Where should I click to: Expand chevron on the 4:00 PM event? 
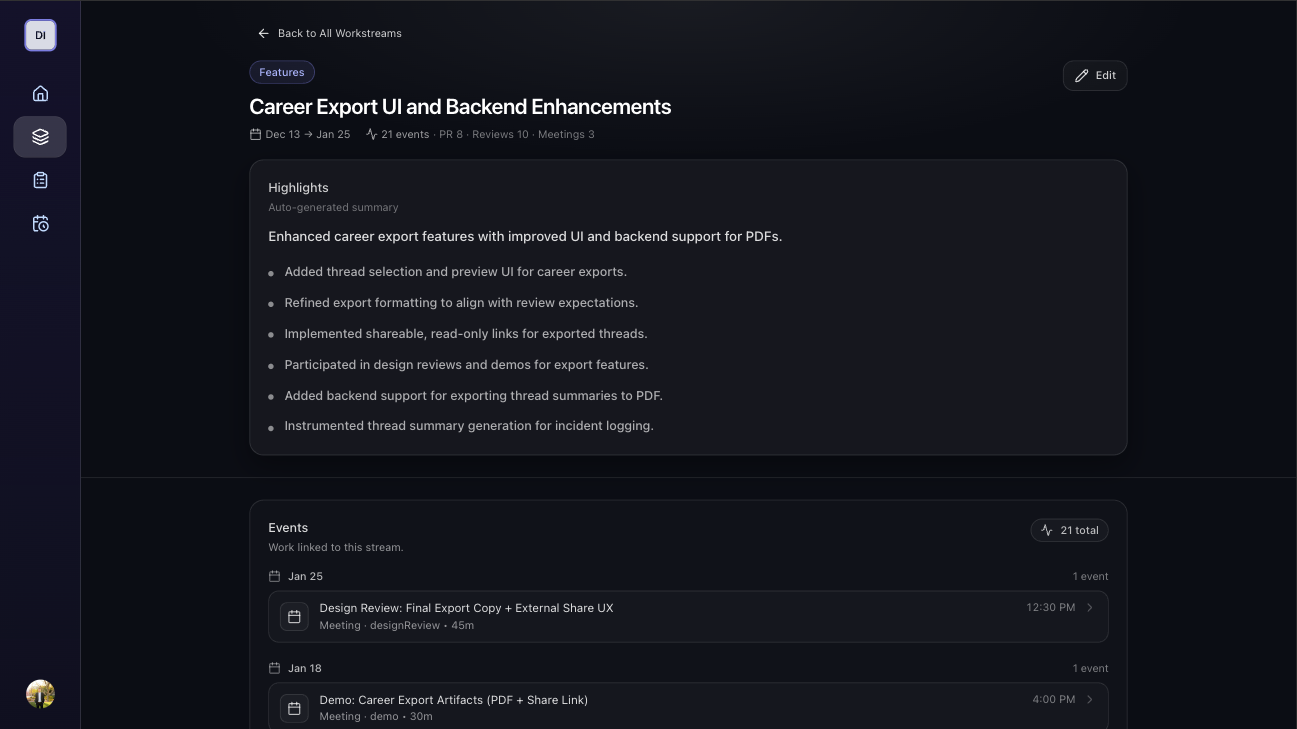[1090, 699]
